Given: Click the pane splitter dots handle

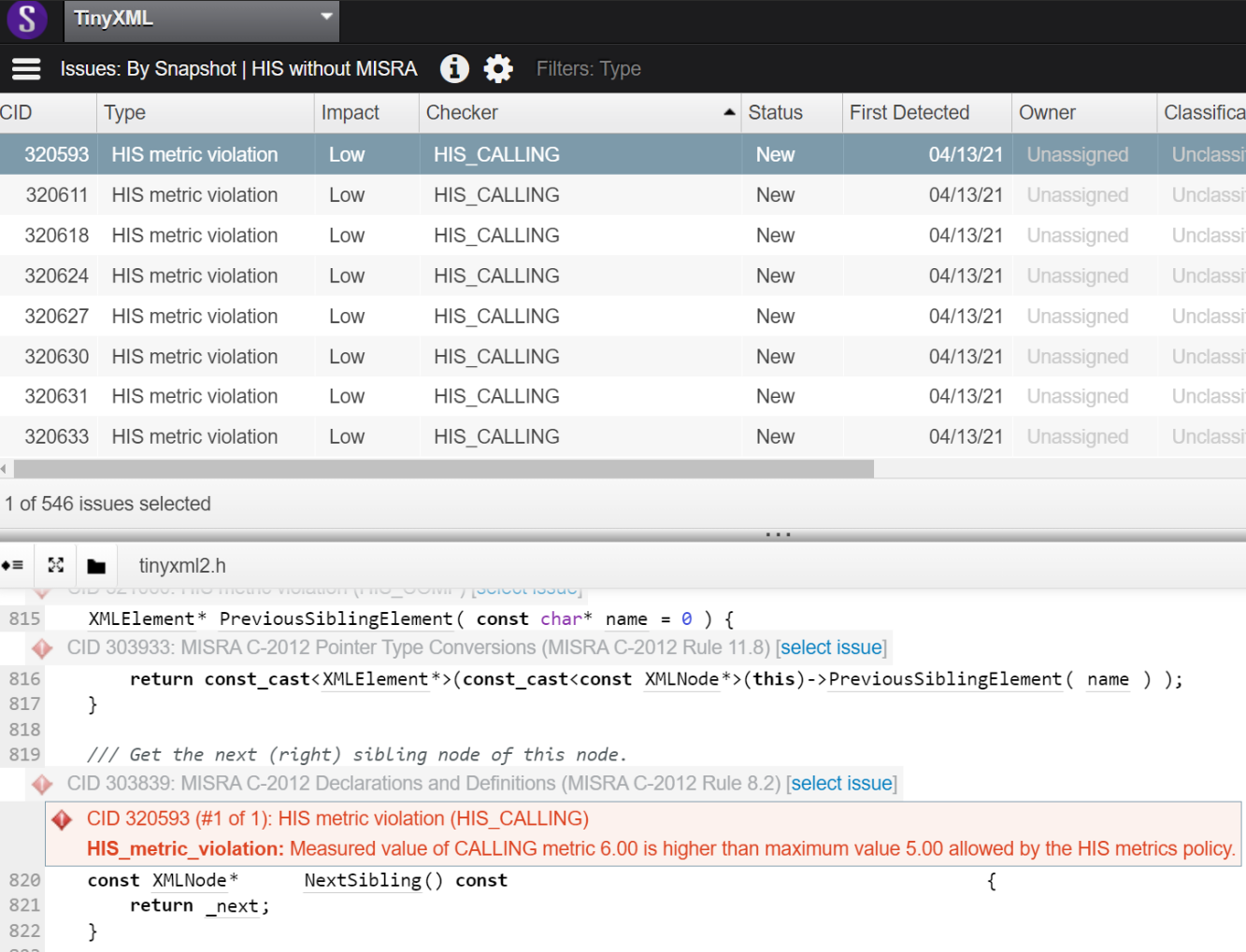Looking at the screenshot, I should pyautogui.click(x=778, y=535).
